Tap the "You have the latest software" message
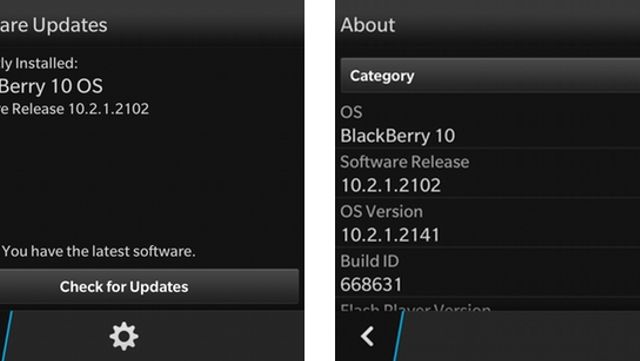640x361 pixels. (98, 251)
